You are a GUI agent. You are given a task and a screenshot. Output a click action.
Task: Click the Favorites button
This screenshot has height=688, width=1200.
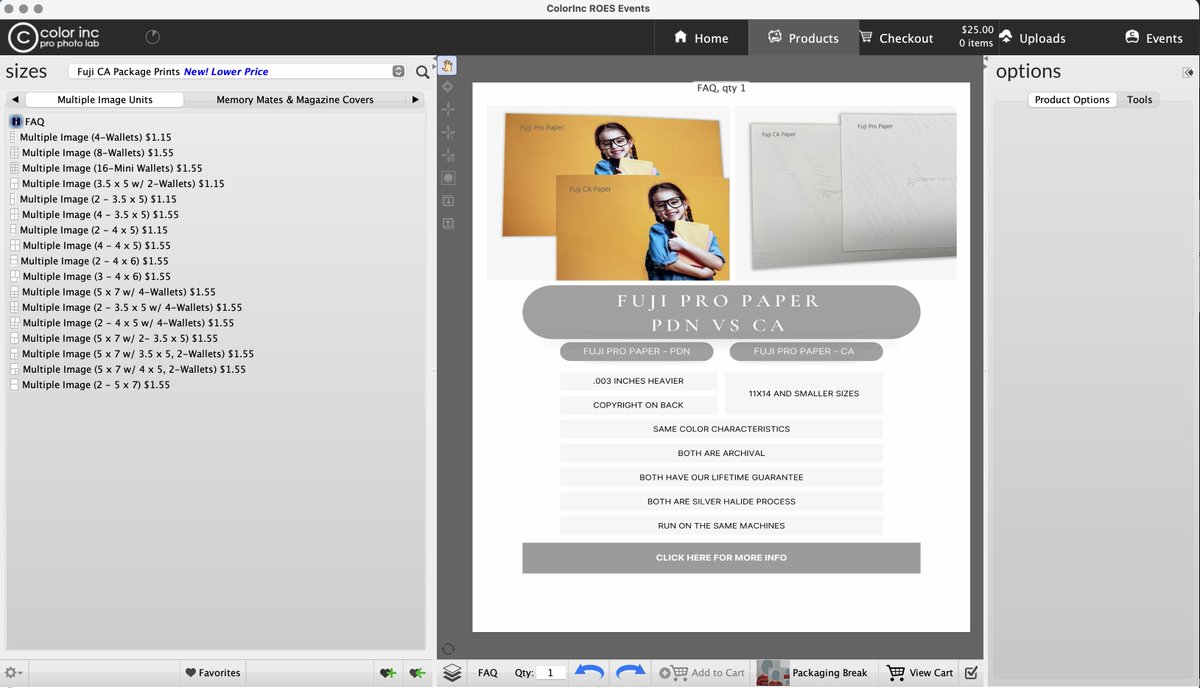(213, 673)
